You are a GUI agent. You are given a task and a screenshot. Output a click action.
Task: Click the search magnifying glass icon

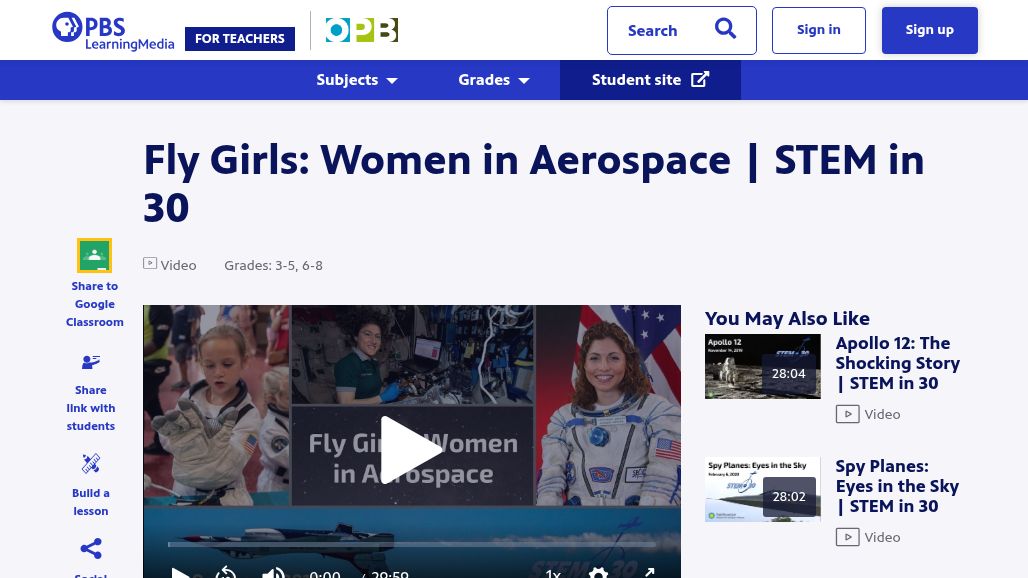[x=725, y=30]
